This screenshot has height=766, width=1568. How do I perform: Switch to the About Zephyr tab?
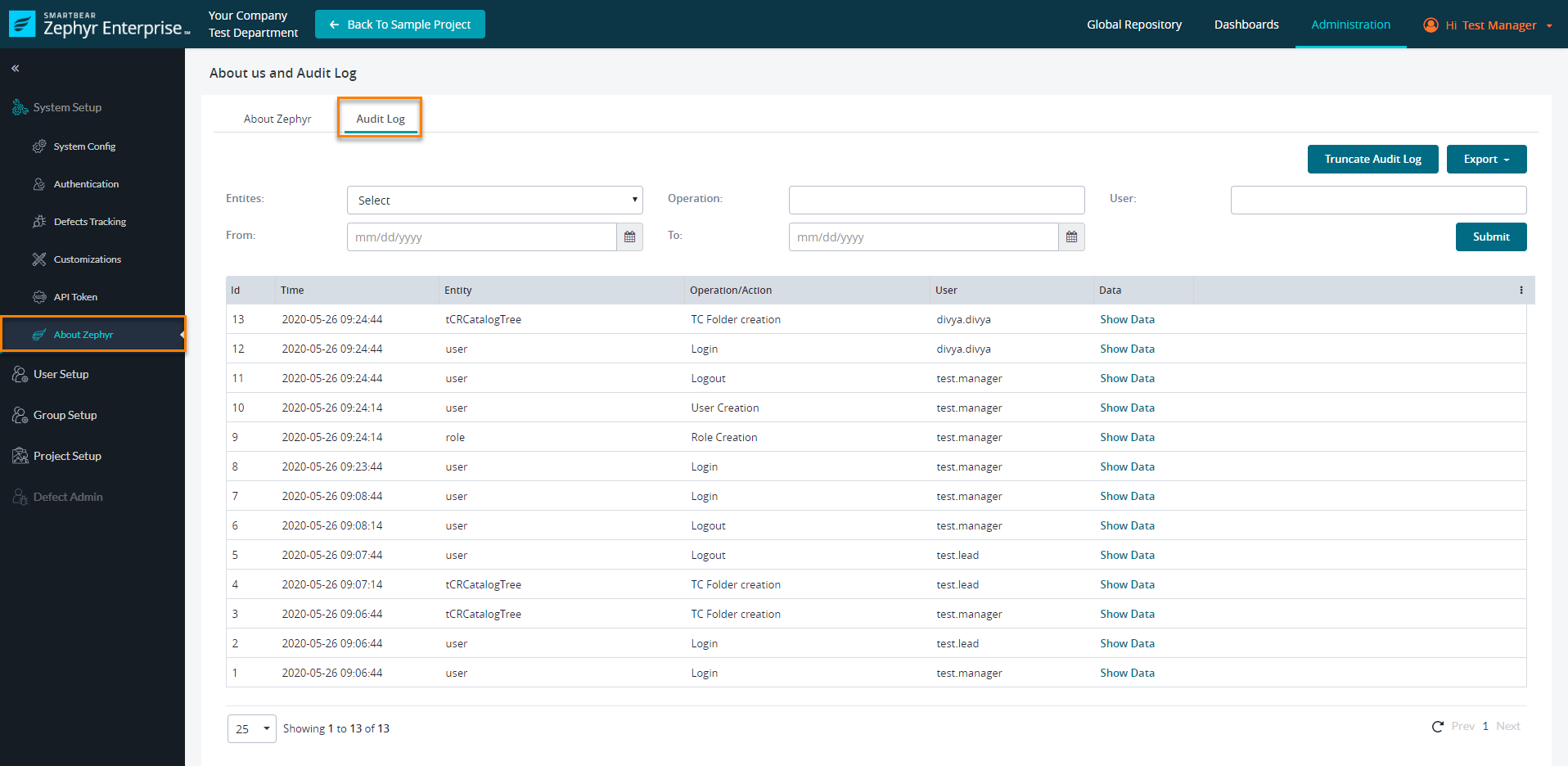point(277,119)
